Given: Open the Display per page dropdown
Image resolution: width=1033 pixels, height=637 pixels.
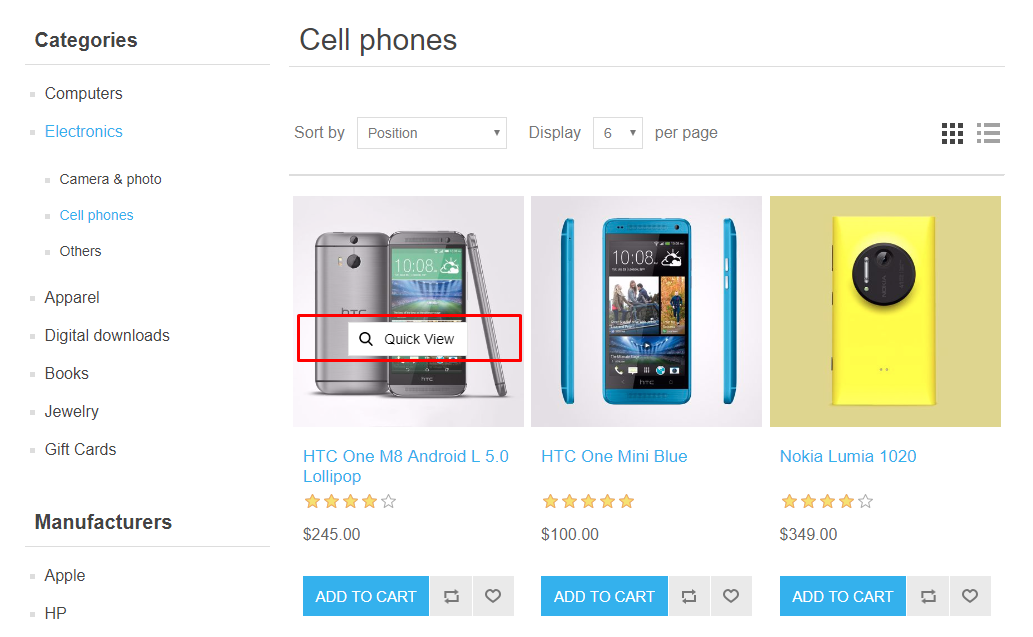Looking at the screenshot, I should (618, 133).
